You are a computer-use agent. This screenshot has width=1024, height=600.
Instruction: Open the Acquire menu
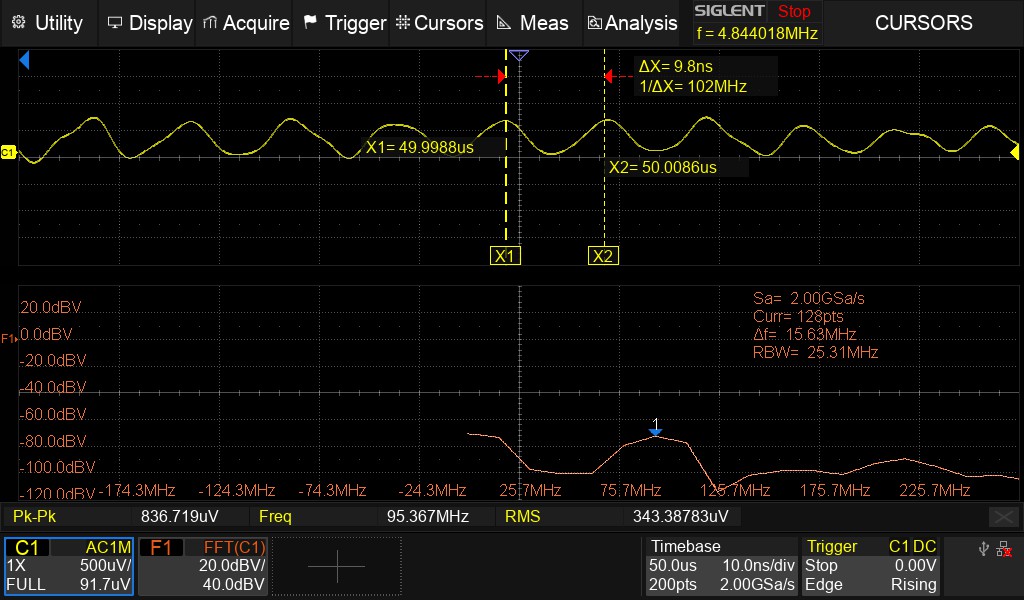tap(246, 23)
